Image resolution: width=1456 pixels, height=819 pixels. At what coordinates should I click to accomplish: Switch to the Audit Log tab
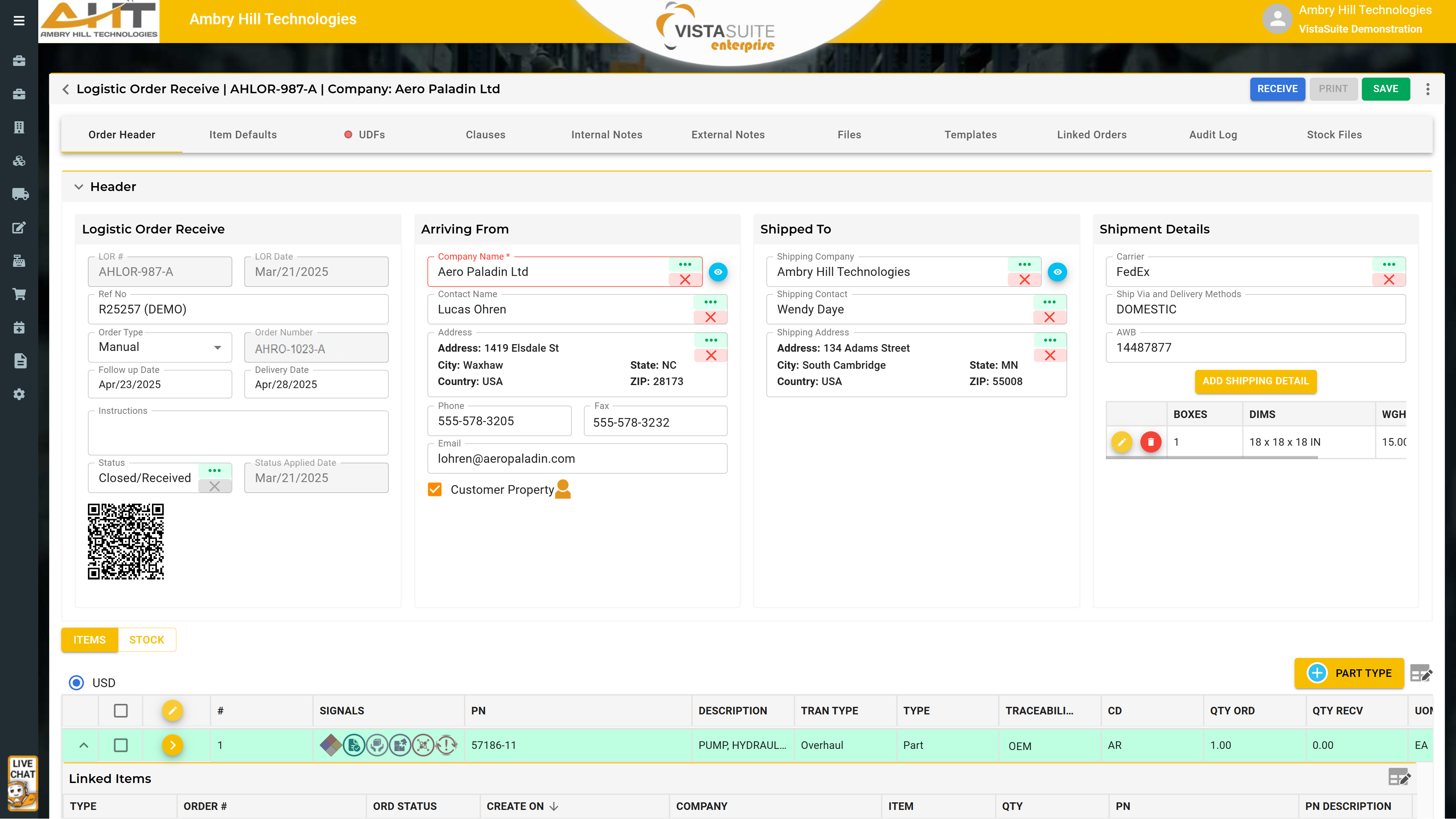1213,135
